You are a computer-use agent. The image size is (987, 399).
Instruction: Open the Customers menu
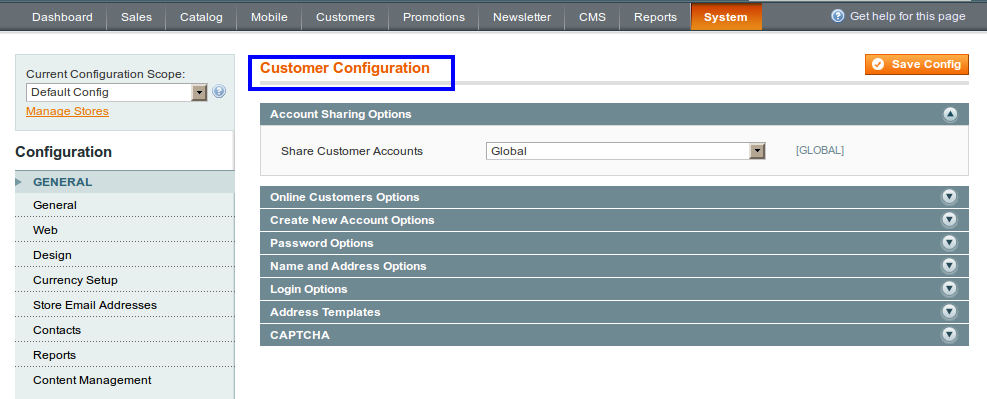pos(346,17)
